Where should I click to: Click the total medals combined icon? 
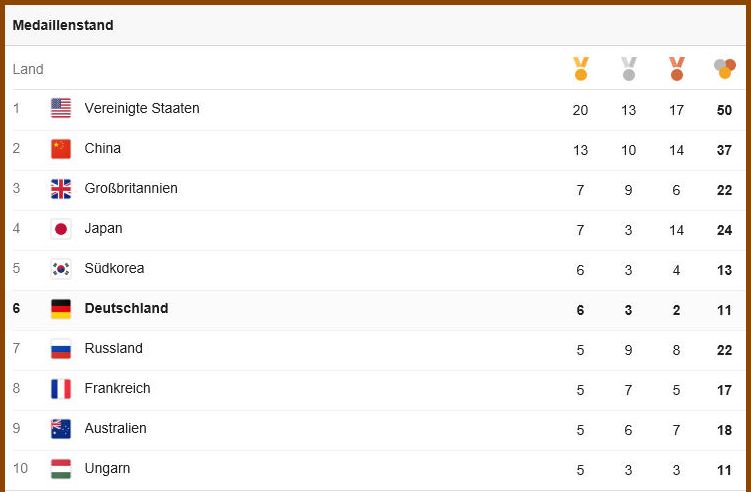724,69
